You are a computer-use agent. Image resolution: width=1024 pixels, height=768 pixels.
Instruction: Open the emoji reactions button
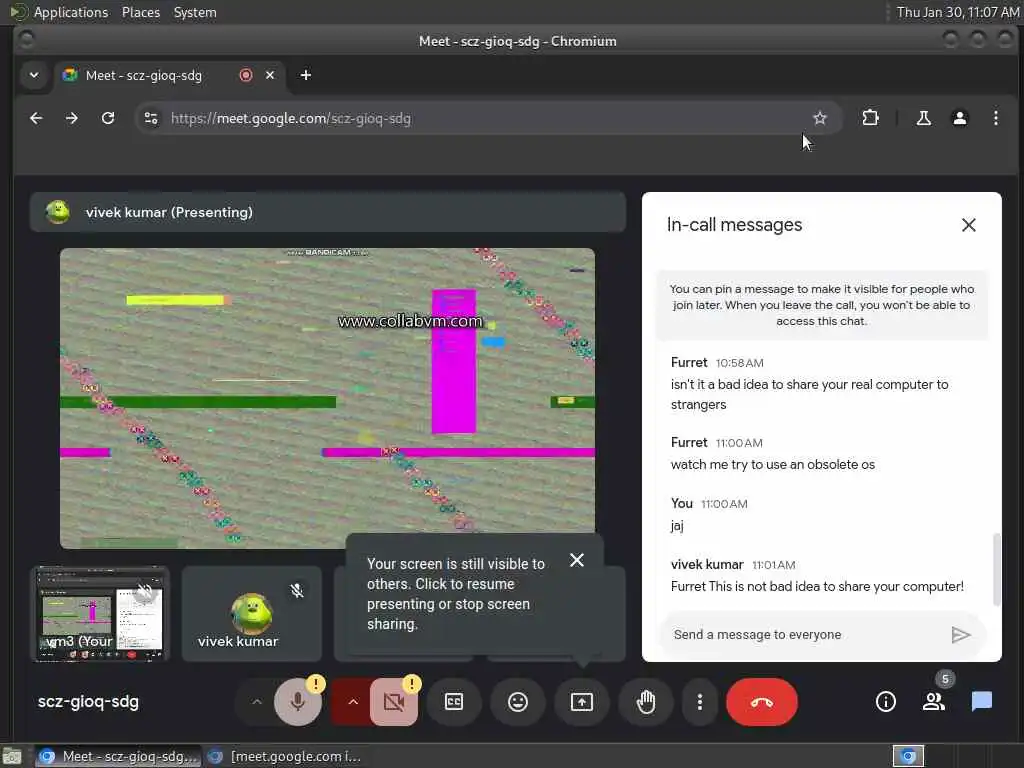click(518, 702)
